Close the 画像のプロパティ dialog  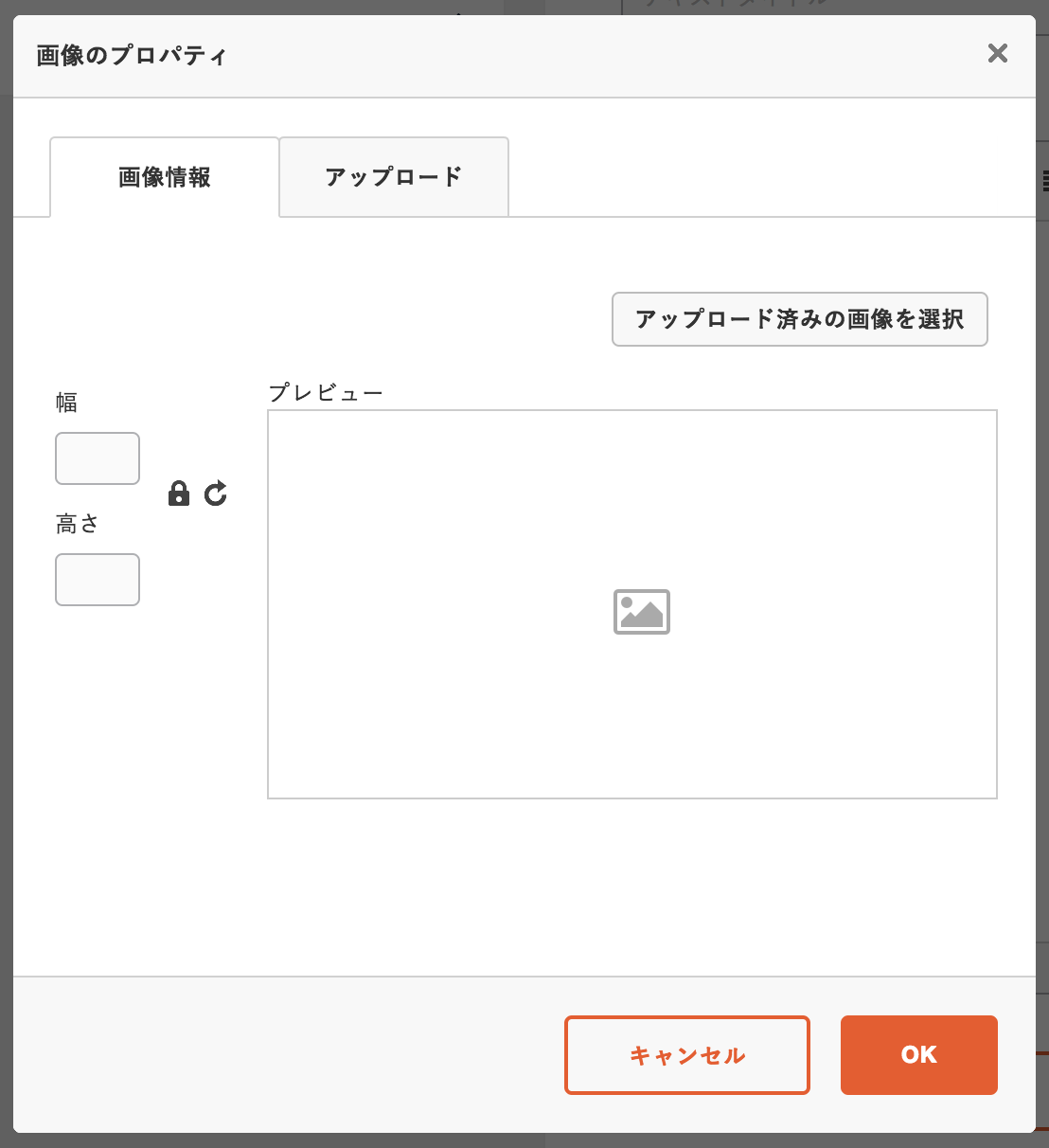(998, 53)
